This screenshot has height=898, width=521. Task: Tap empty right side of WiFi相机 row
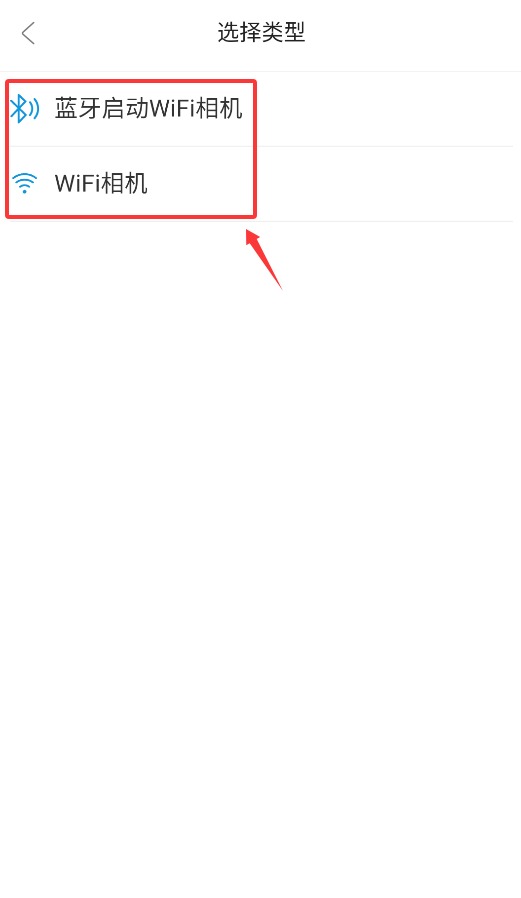(384, 184)
